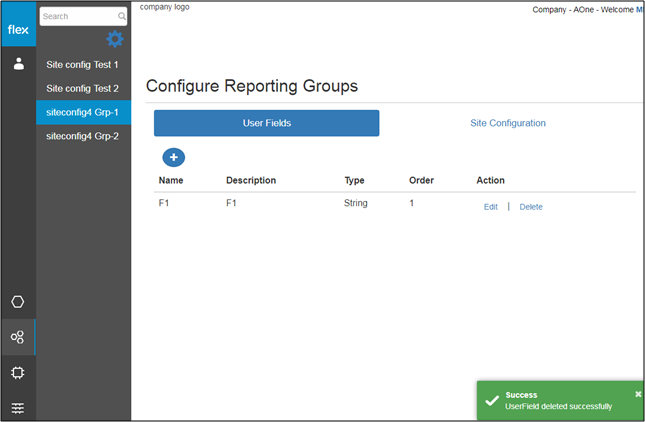645x422 pixels.
Task: Click the Description column header
Action: point(251,180)
